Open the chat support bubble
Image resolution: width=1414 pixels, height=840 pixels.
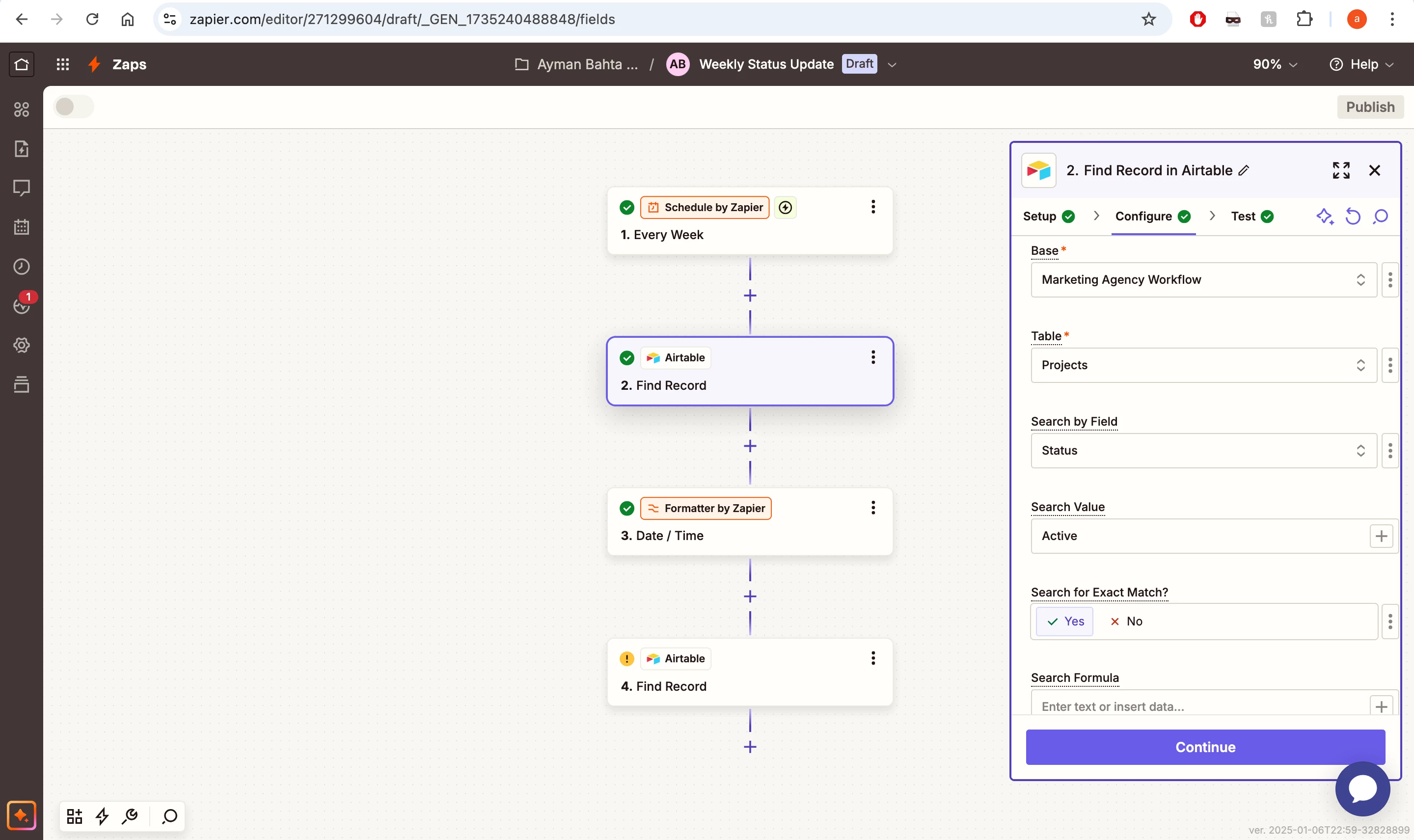pyautogui.click(x=1362, y=788)
